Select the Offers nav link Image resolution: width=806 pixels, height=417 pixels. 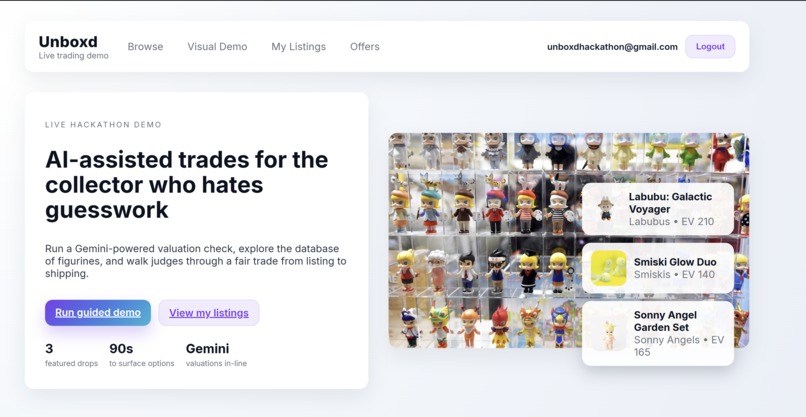tap(364, 46)
